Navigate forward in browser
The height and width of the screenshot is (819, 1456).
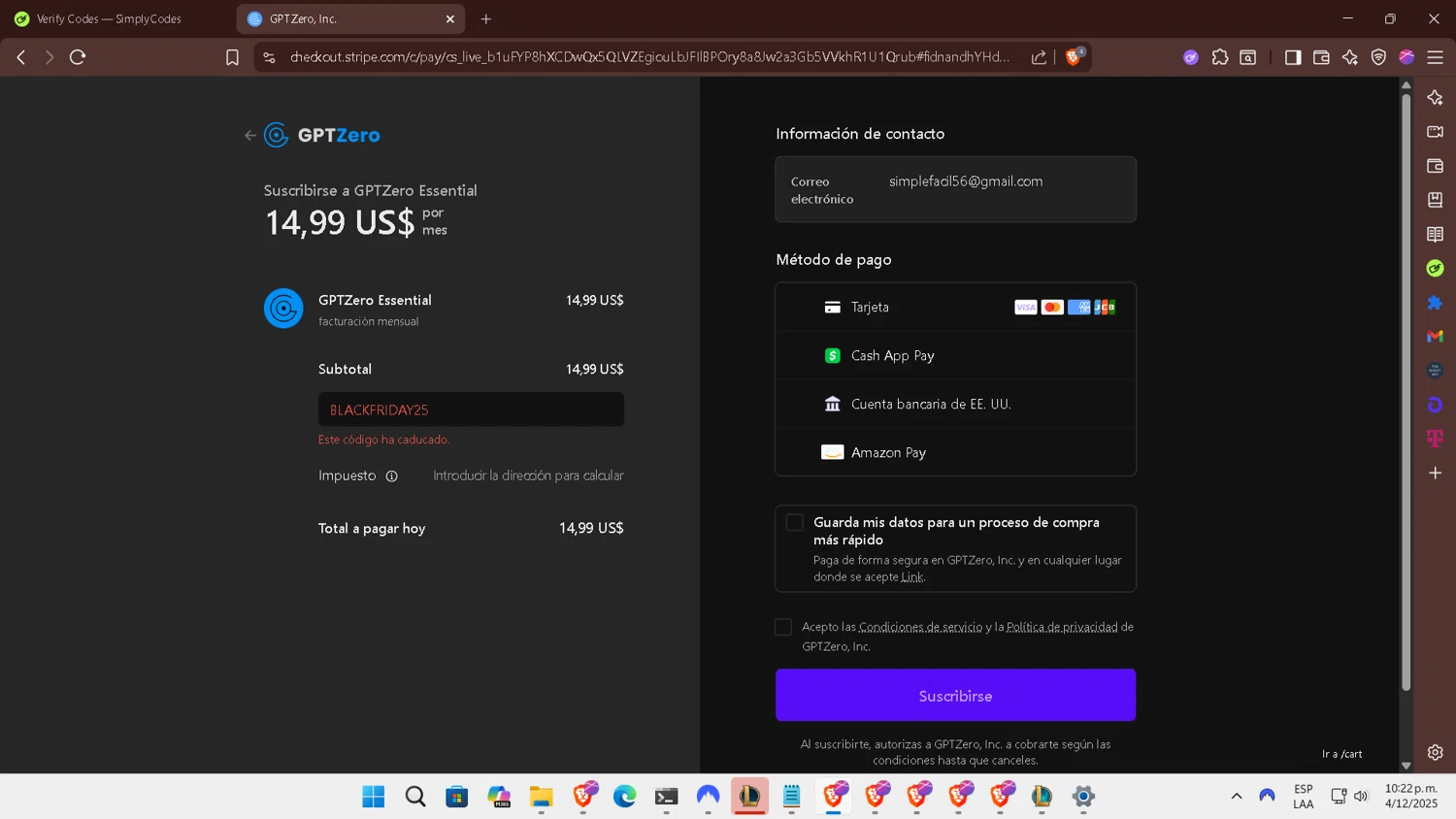pyautogui.click(x=50, y=57)
